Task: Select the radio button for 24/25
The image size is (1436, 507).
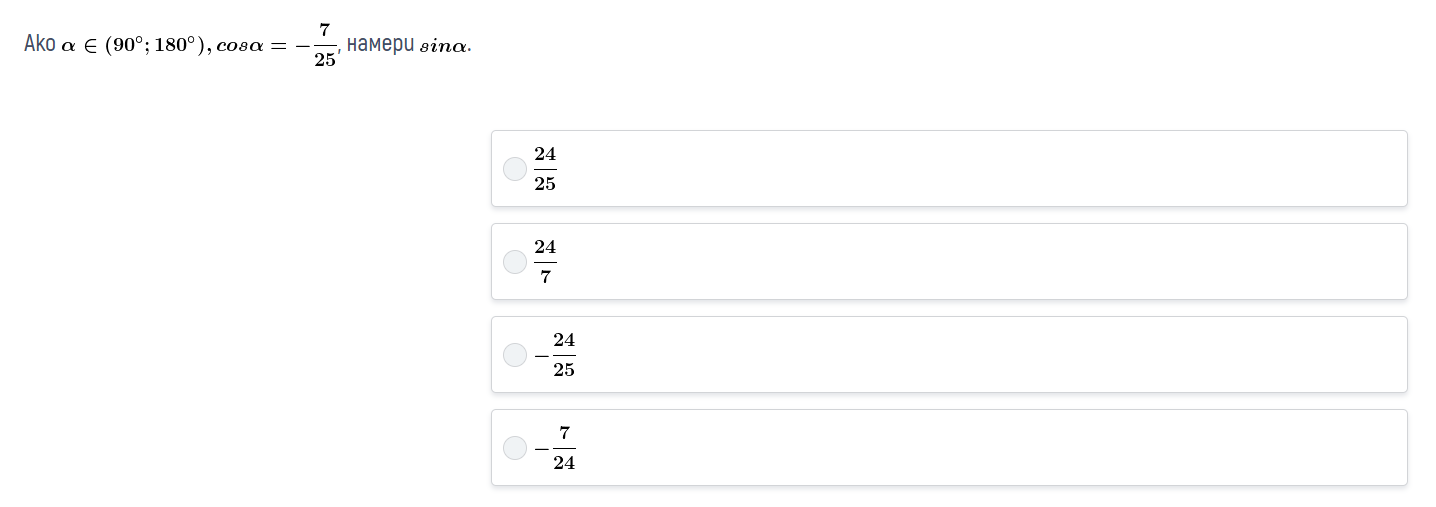Action: pos(515,169)
